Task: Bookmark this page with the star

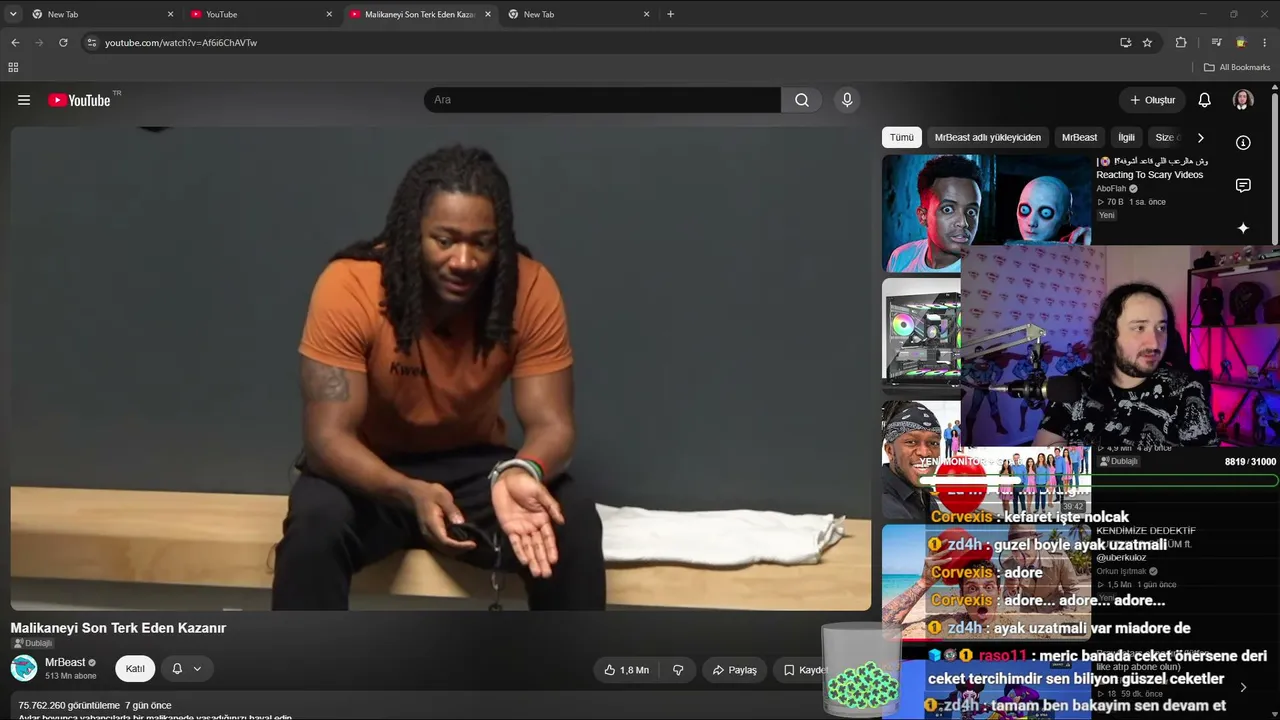Action: coord(1147,43)
